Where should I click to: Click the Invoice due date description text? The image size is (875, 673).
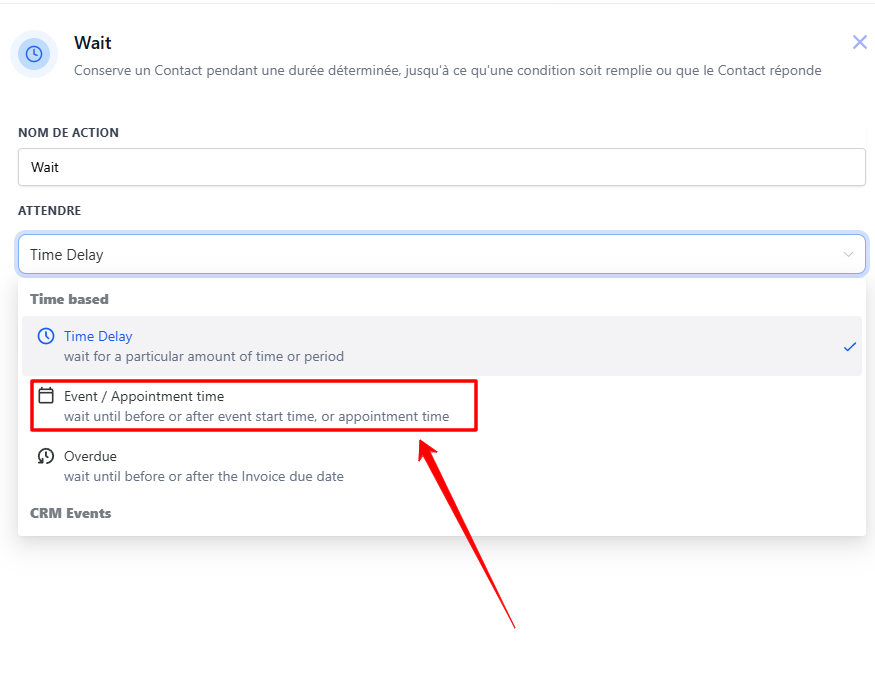click(x=204, y=476)
